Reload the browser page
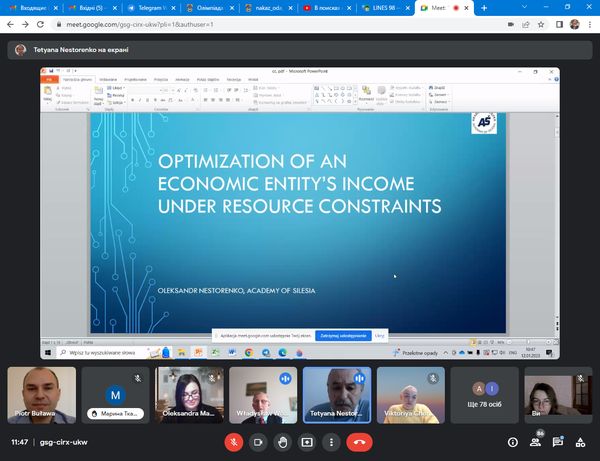 [41, 23]
